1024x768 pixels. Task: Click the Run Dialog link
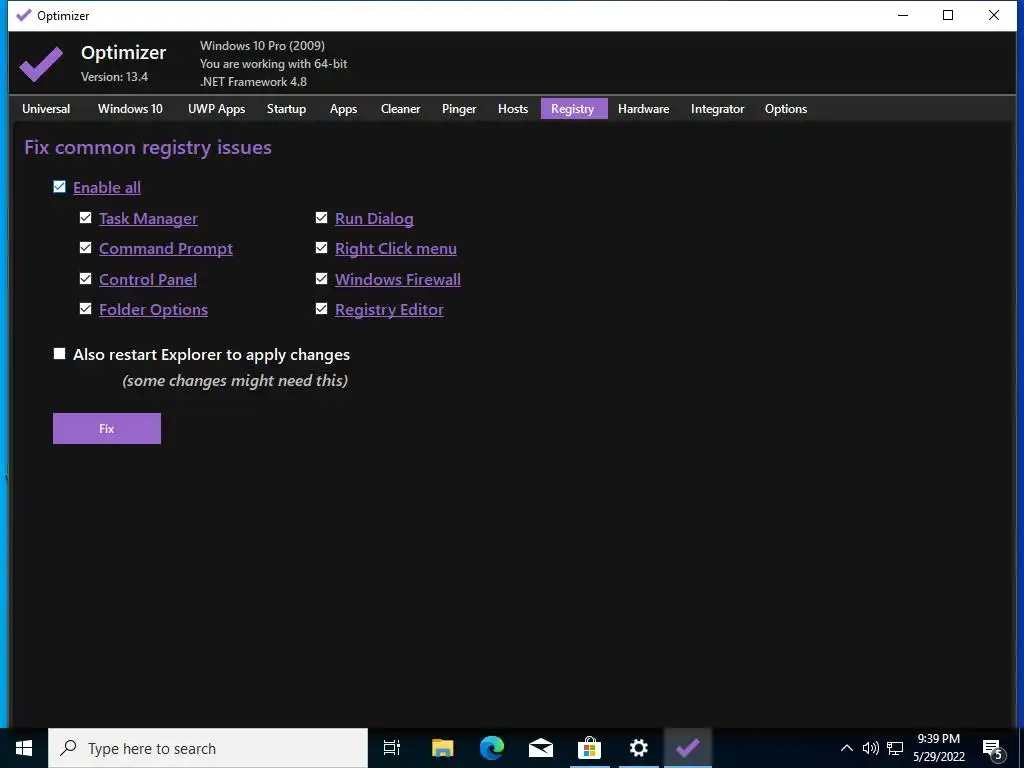[374, 219]
